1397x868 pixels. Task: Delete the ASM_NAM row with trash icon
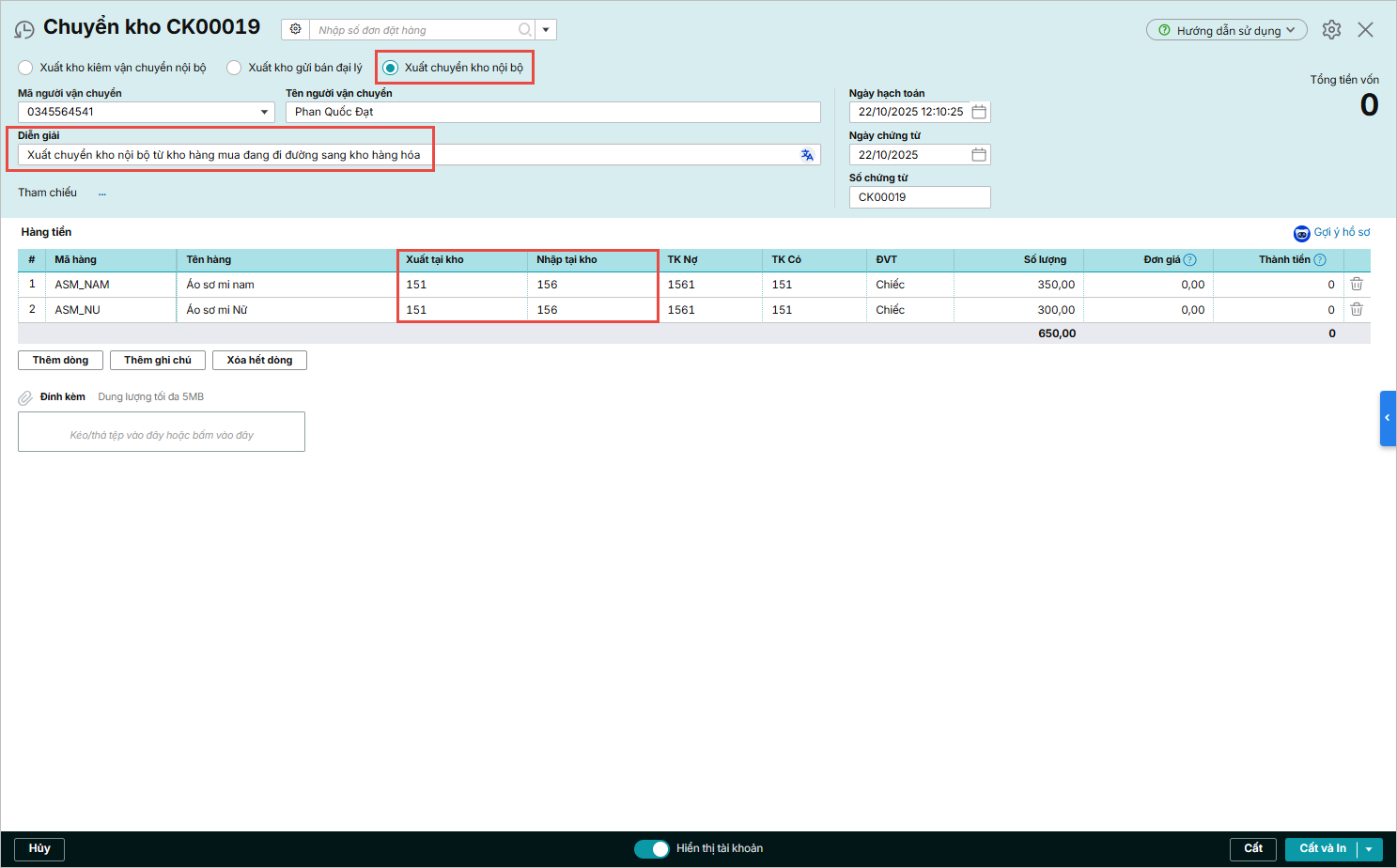tap(1357, 284)
